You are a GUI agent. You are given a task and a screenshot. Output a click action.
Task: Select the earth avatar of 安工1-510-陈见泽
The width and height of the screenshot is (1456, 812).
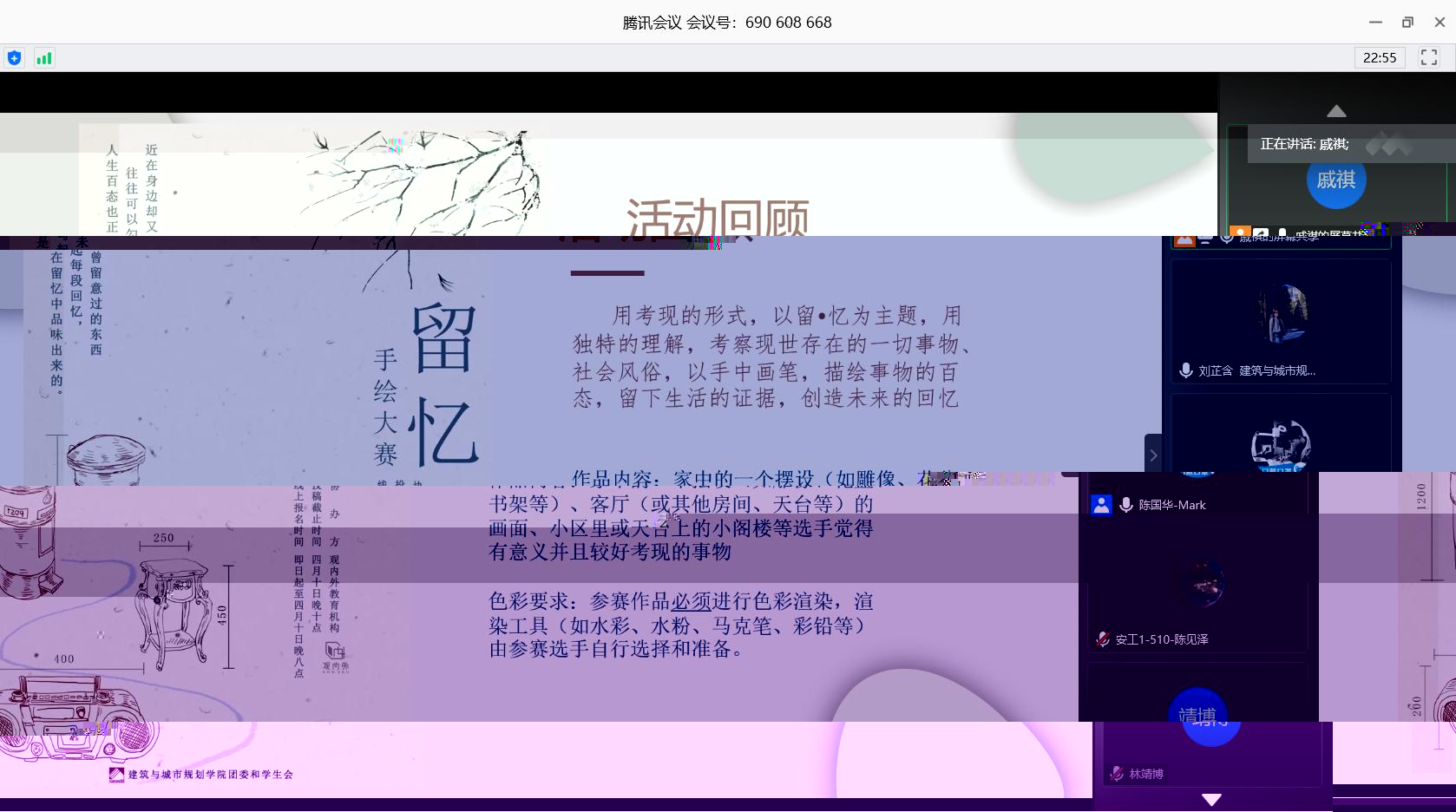[1203, 581]
